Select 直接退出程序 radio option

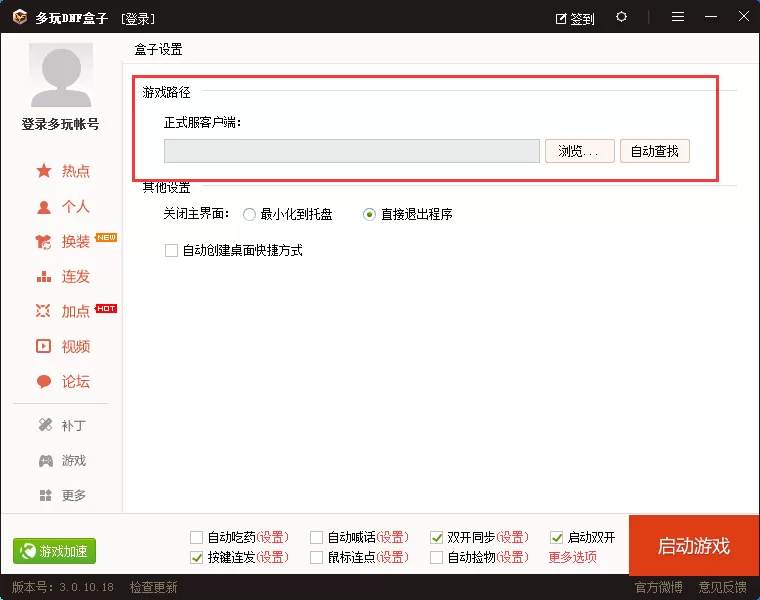pos(369,214)
